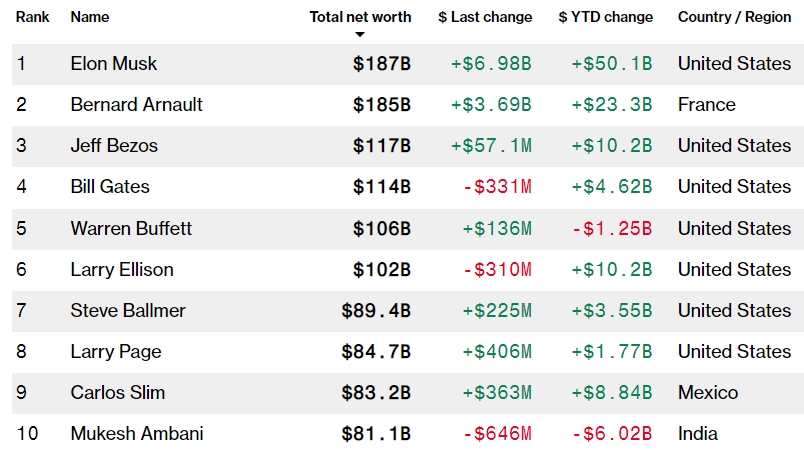
Task: Open Bernard Arnault's profile link
Action: [136, 105]
